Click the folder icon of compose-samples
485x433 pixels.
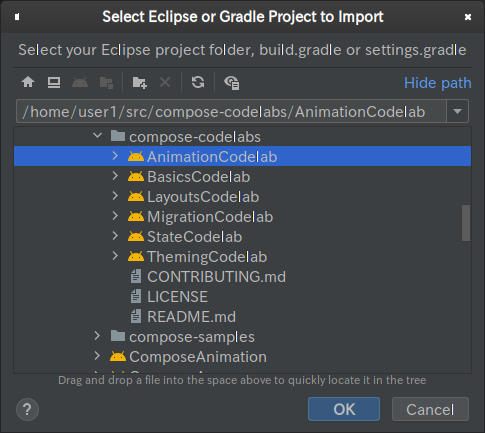click(x=118, y=336)
